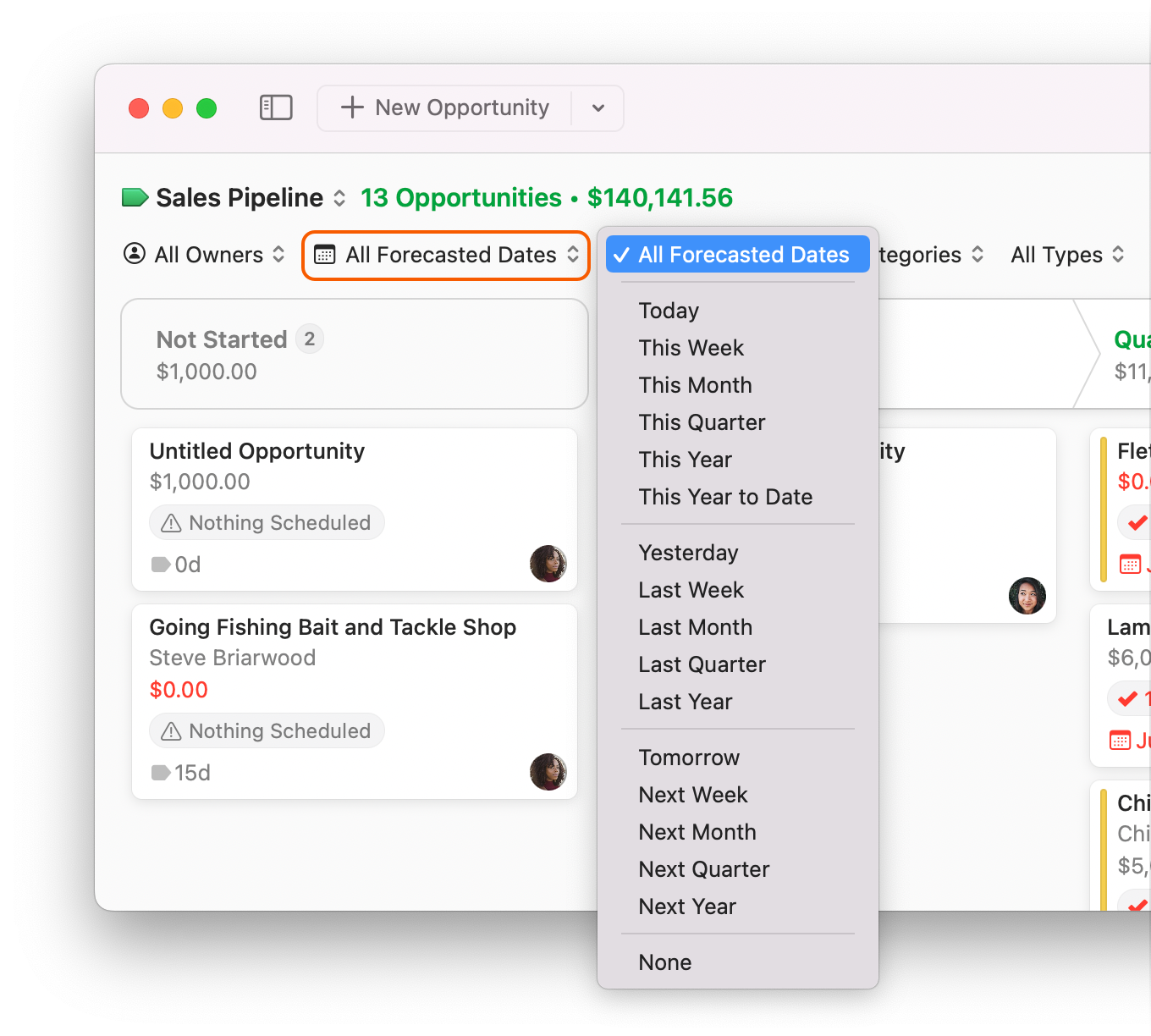Select the checked All Forecasted Dates option
The width and height of the screenshot is (1151, 1036).
pos(735,254)
